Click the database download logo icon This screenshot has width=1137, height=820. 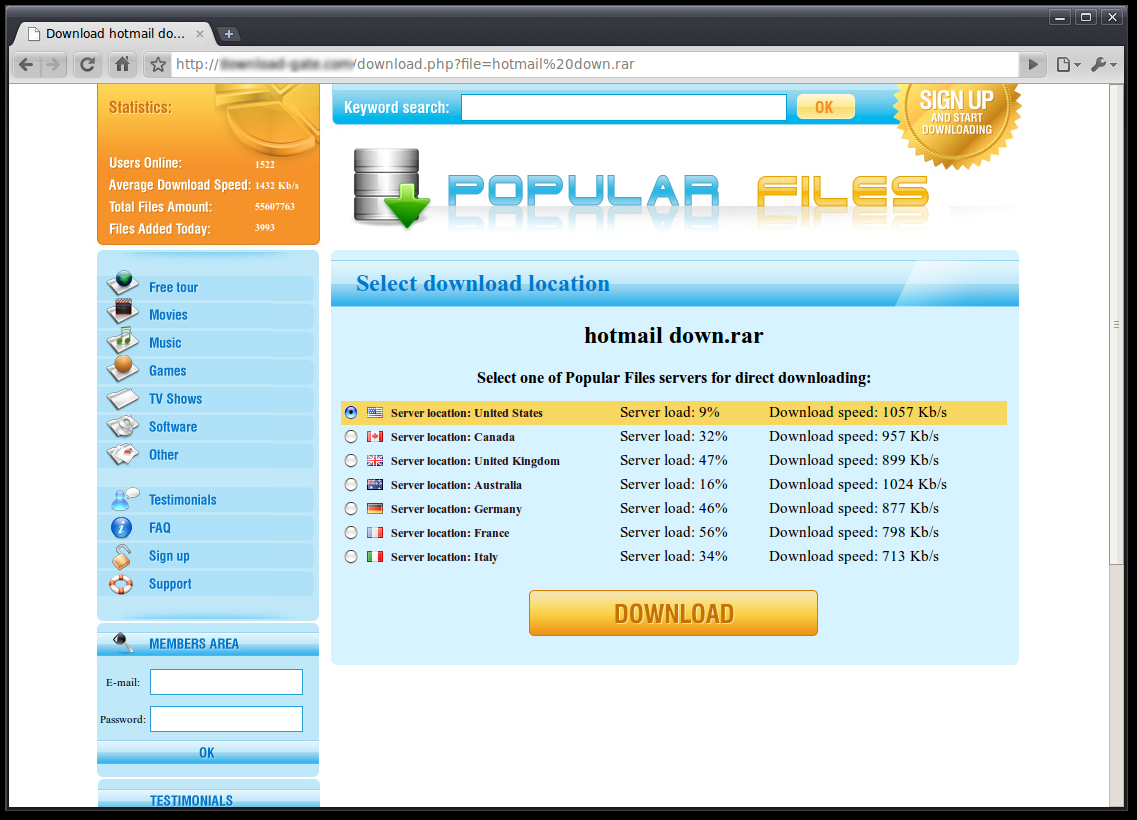(x=390, y=187)
